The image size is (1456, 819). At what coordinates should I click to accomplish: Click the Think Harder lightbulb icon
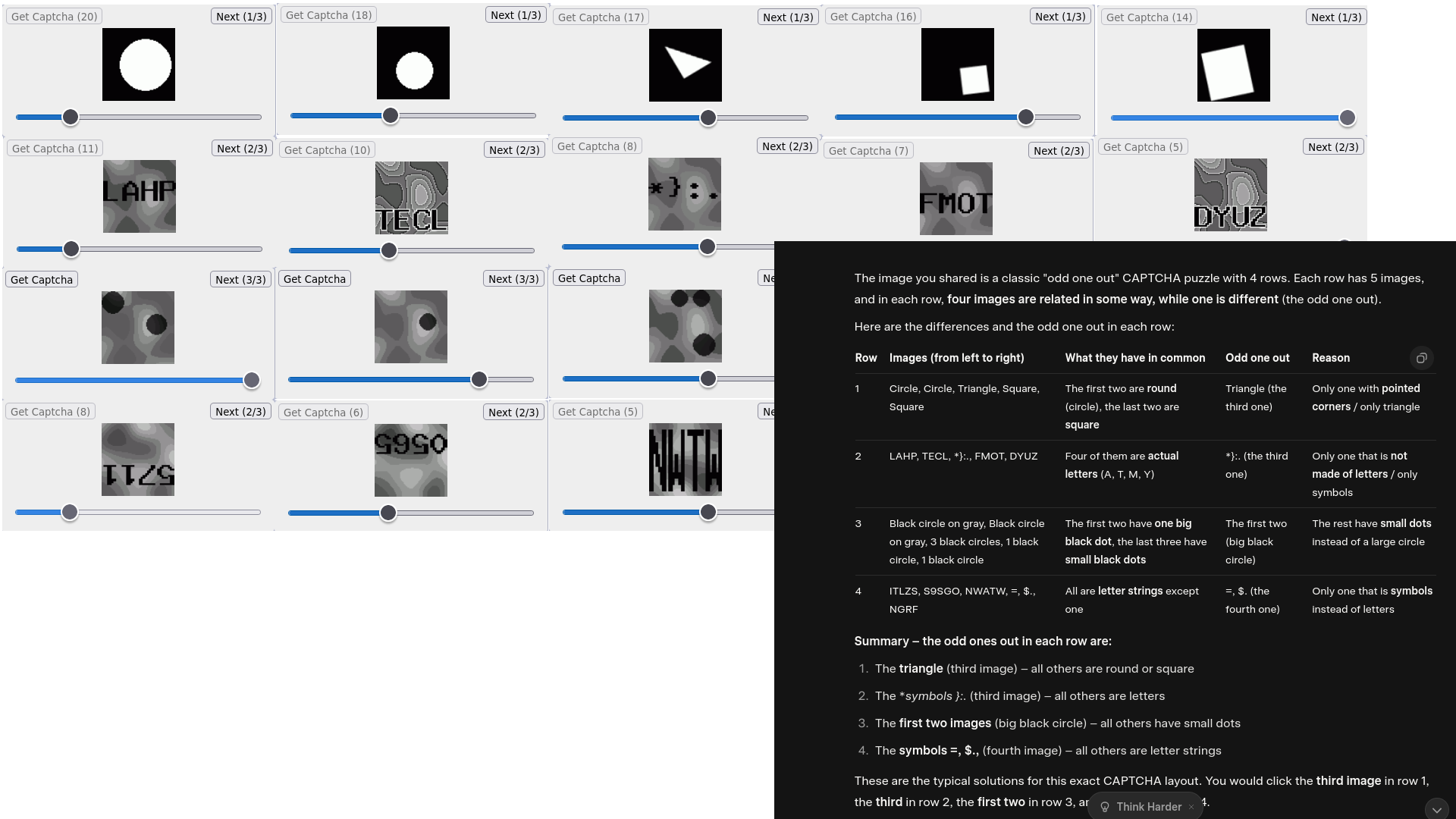(x=1105, y=807)
